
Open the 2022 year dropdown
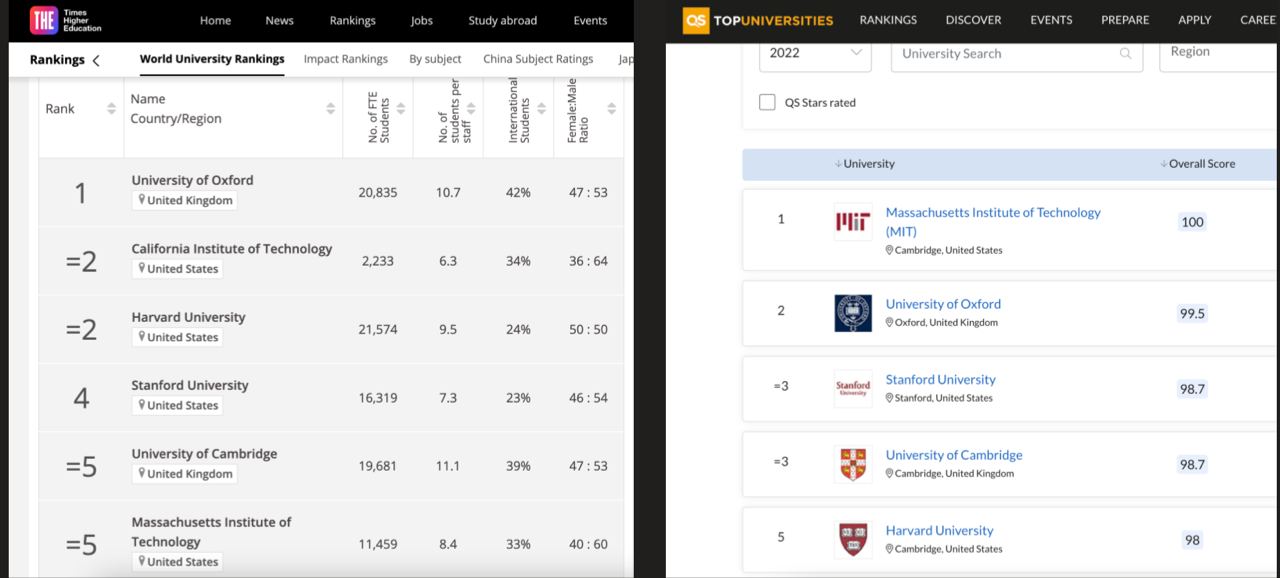pos(815,53)
